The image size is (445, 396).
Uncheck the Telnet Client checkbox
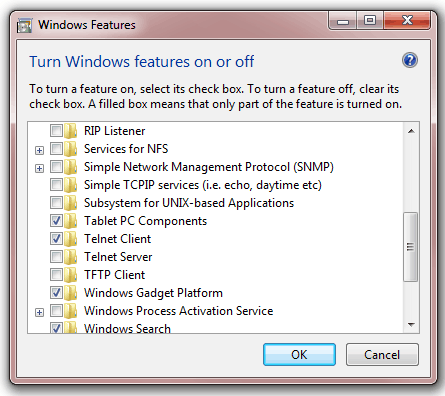56,238
